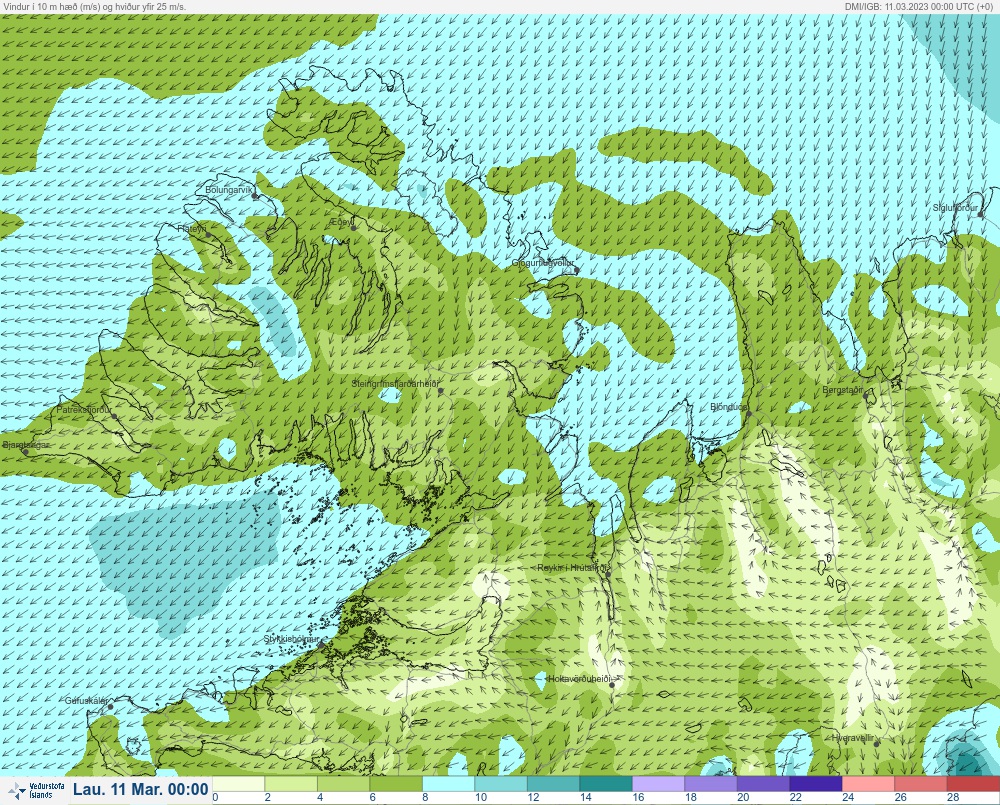
Task: Select the Bolungarvík station label
Action: click(x=229, y=190)
